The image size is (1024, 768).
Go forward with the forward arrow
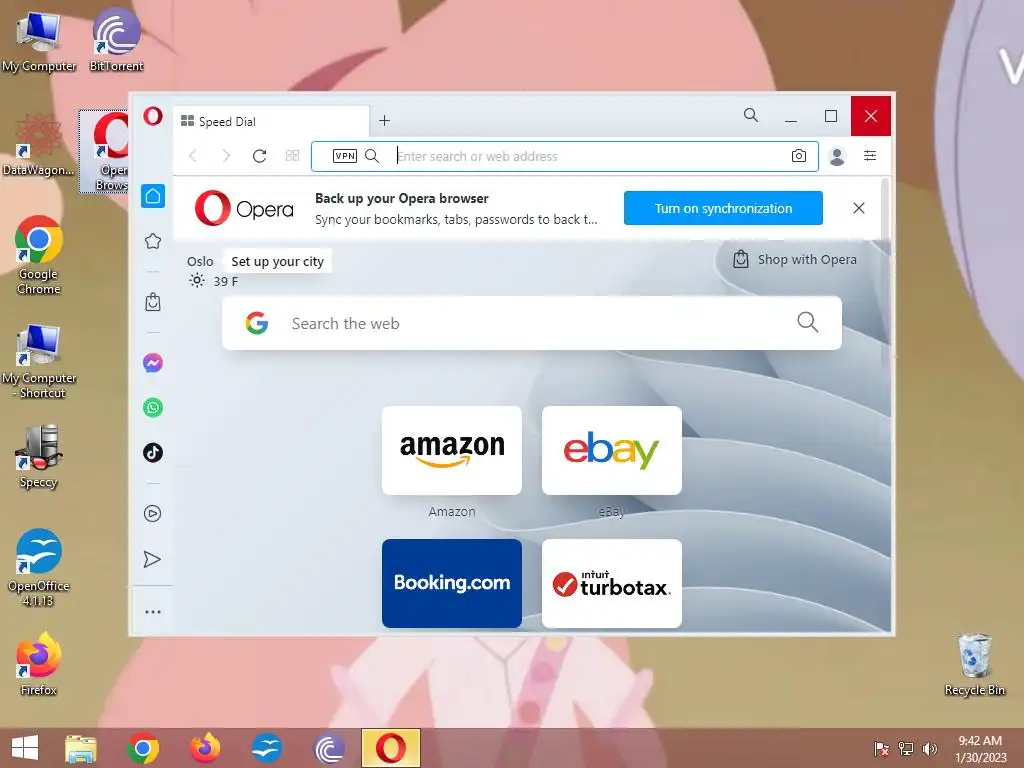[226, 155]
